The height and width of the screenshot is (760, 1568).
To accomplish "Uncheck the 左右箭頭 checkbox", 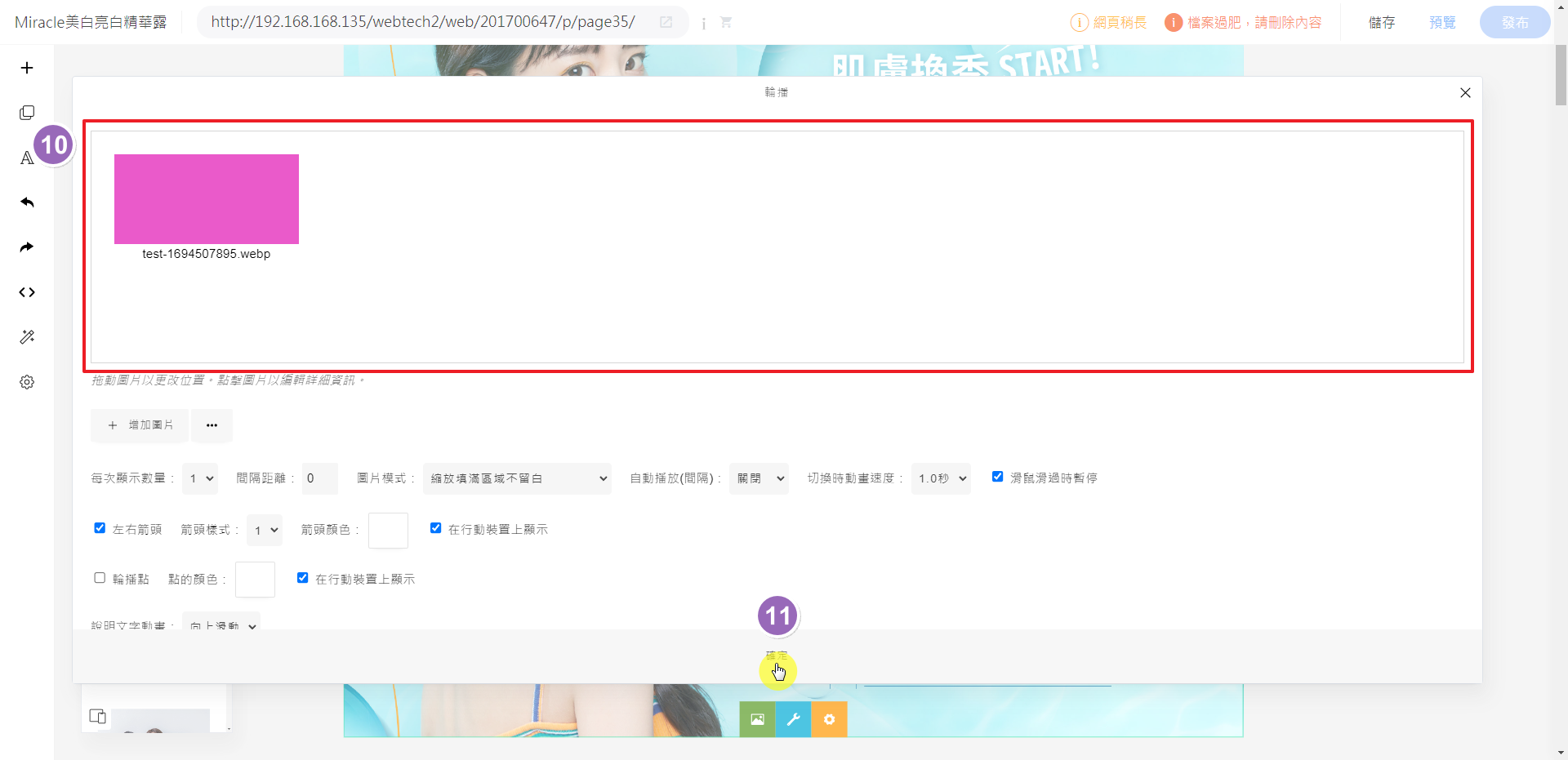I will click(x=100, y=528).
